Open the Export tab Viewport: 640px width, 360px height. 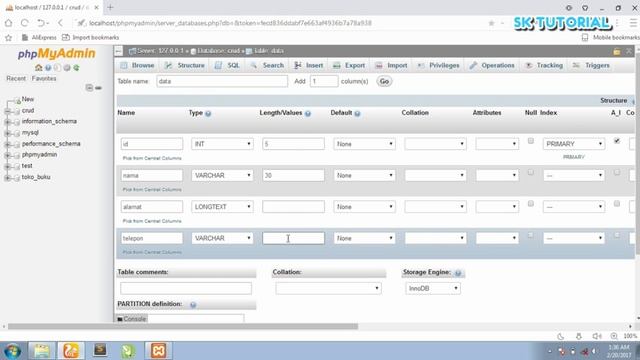click(x=349, y=65)
